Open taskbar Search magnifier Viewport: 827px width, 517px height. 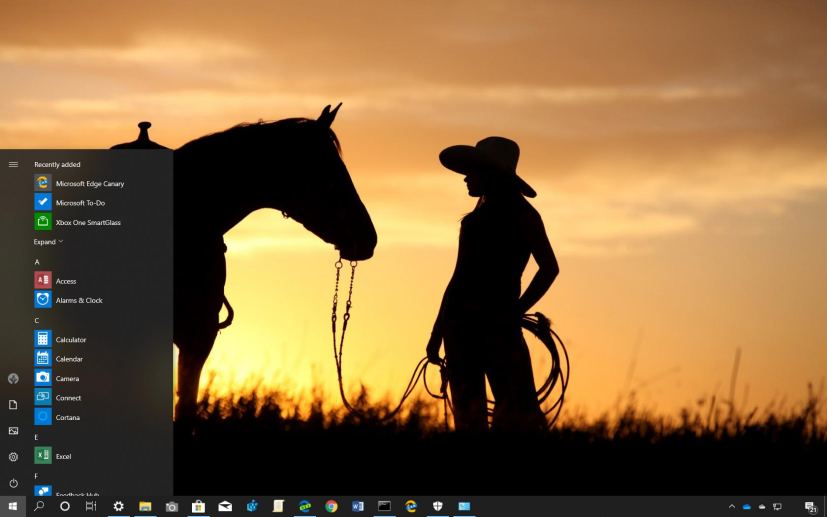pos(39,506)
